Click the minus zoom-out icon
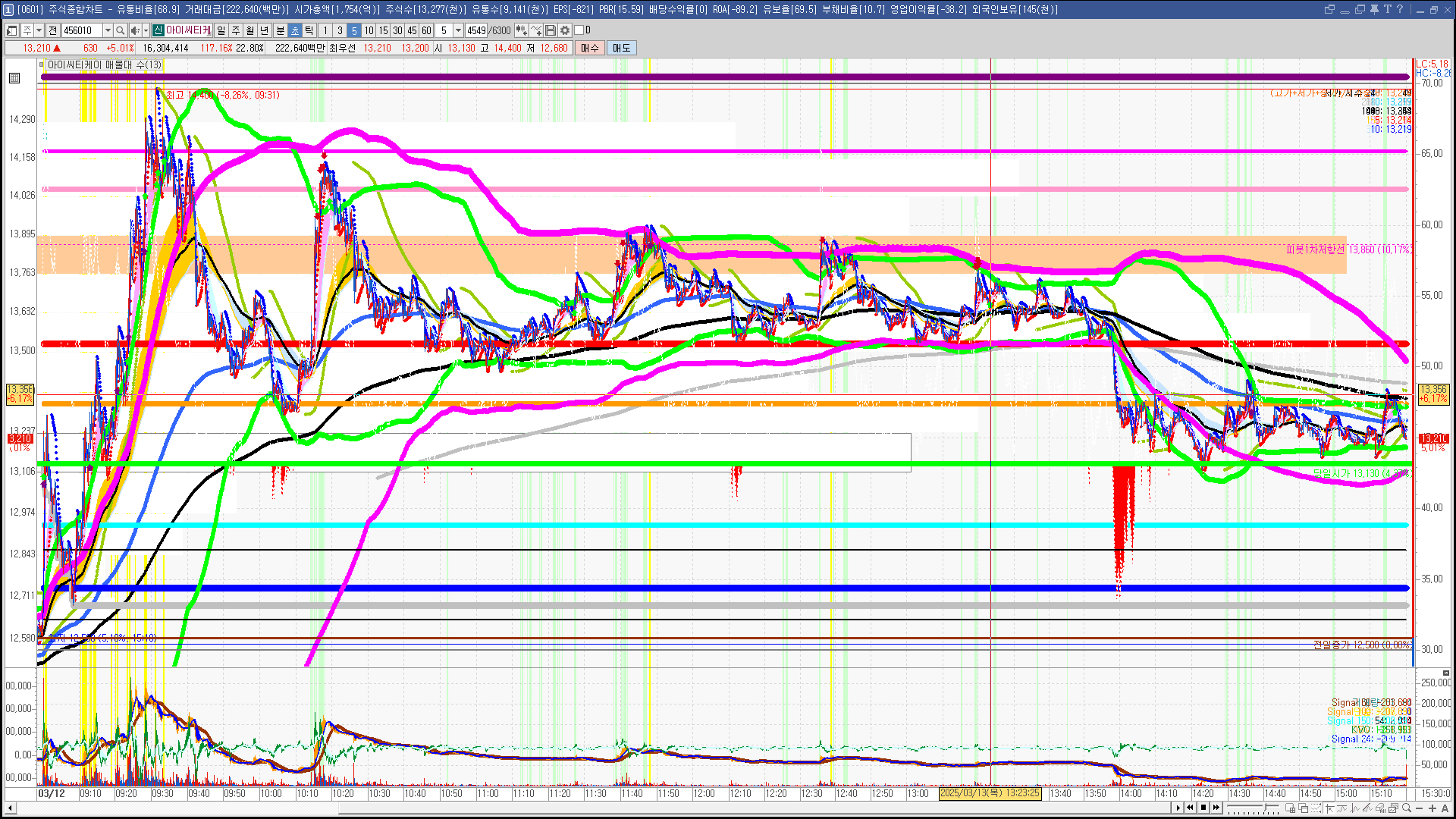The height and width of the screenshot is (819, 1456). point(1420,808)
